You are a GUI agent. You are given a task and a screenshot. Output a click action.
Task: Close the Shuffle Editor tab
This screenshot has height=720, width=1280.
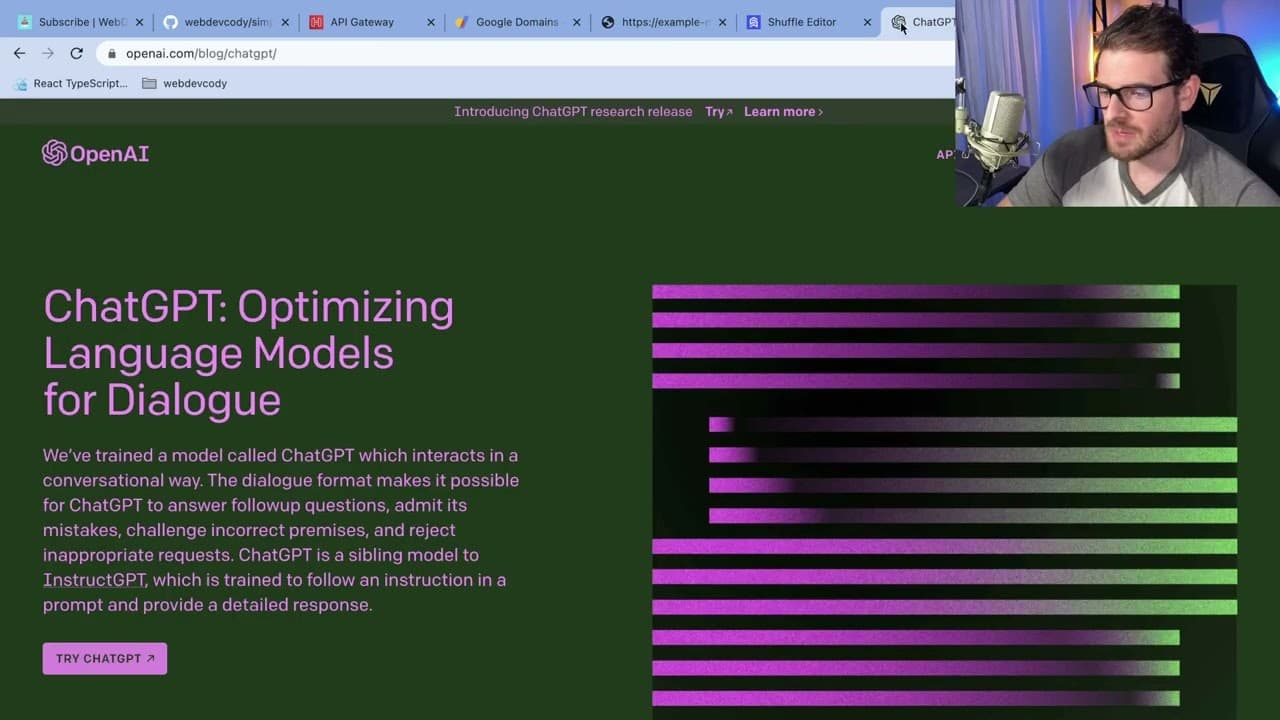pyautogui.click(x=867, y=22)
